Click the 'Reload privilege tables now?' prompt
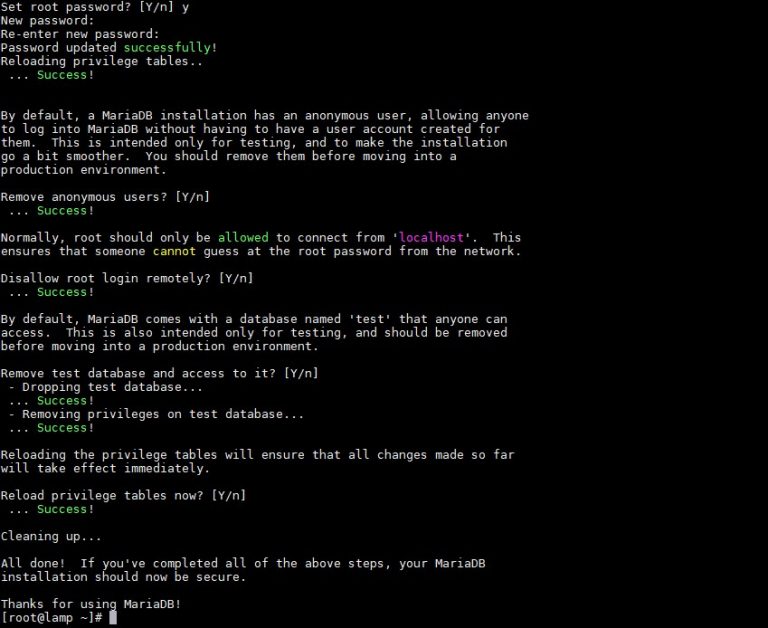 (x=123, y=495)
